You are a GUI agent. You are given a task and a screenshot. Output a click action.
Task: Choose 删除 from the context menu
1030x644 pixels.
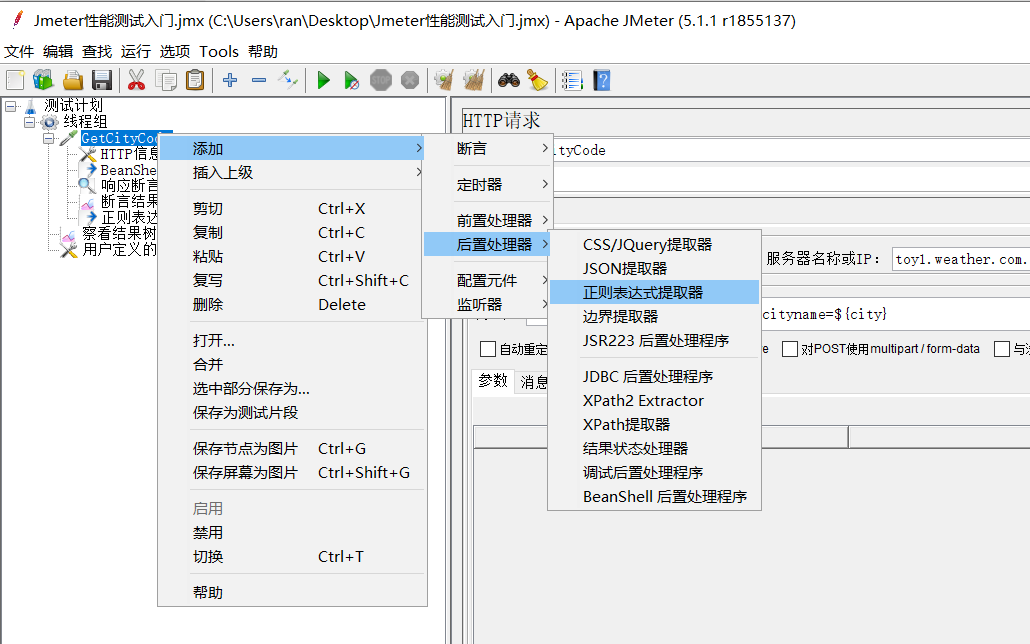point(292,304)
